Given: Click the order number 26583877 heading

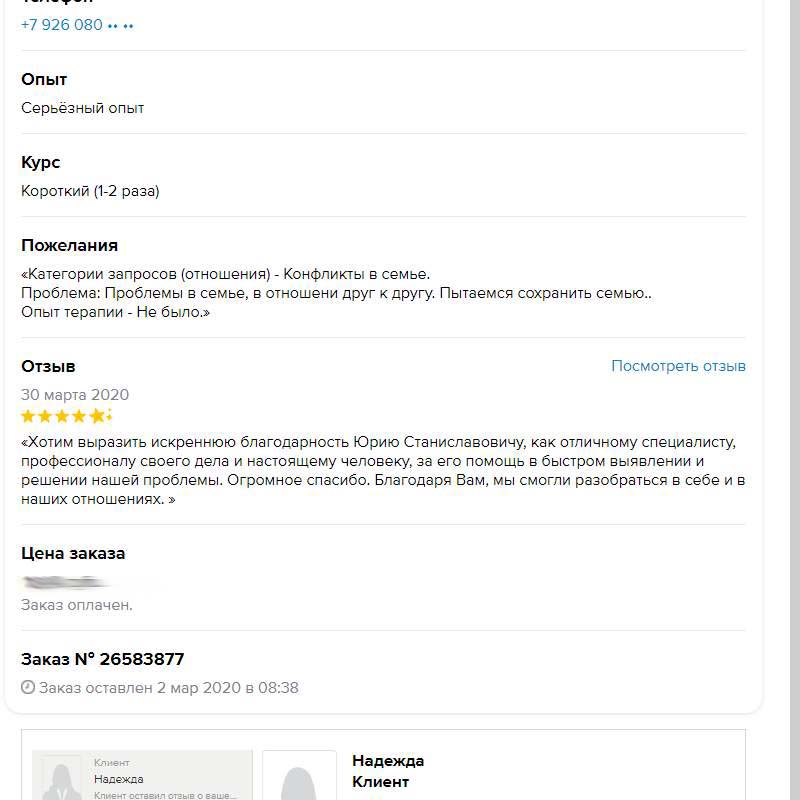Looking at the screenshot, I should click(103, 659).
